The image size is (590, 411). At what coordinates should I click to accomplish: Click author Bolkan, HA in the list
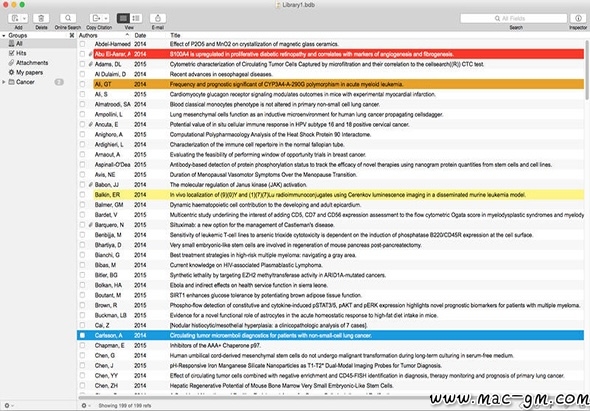click(108, 285)
